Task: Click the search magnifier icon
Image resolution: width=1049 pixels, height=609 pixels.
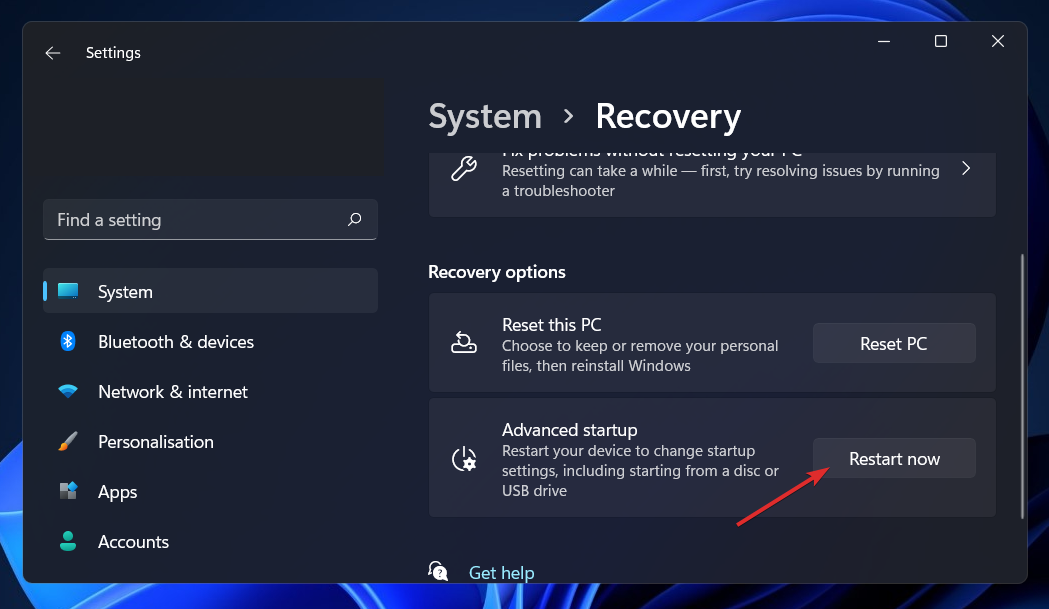Action: click(x=354, y=219)
